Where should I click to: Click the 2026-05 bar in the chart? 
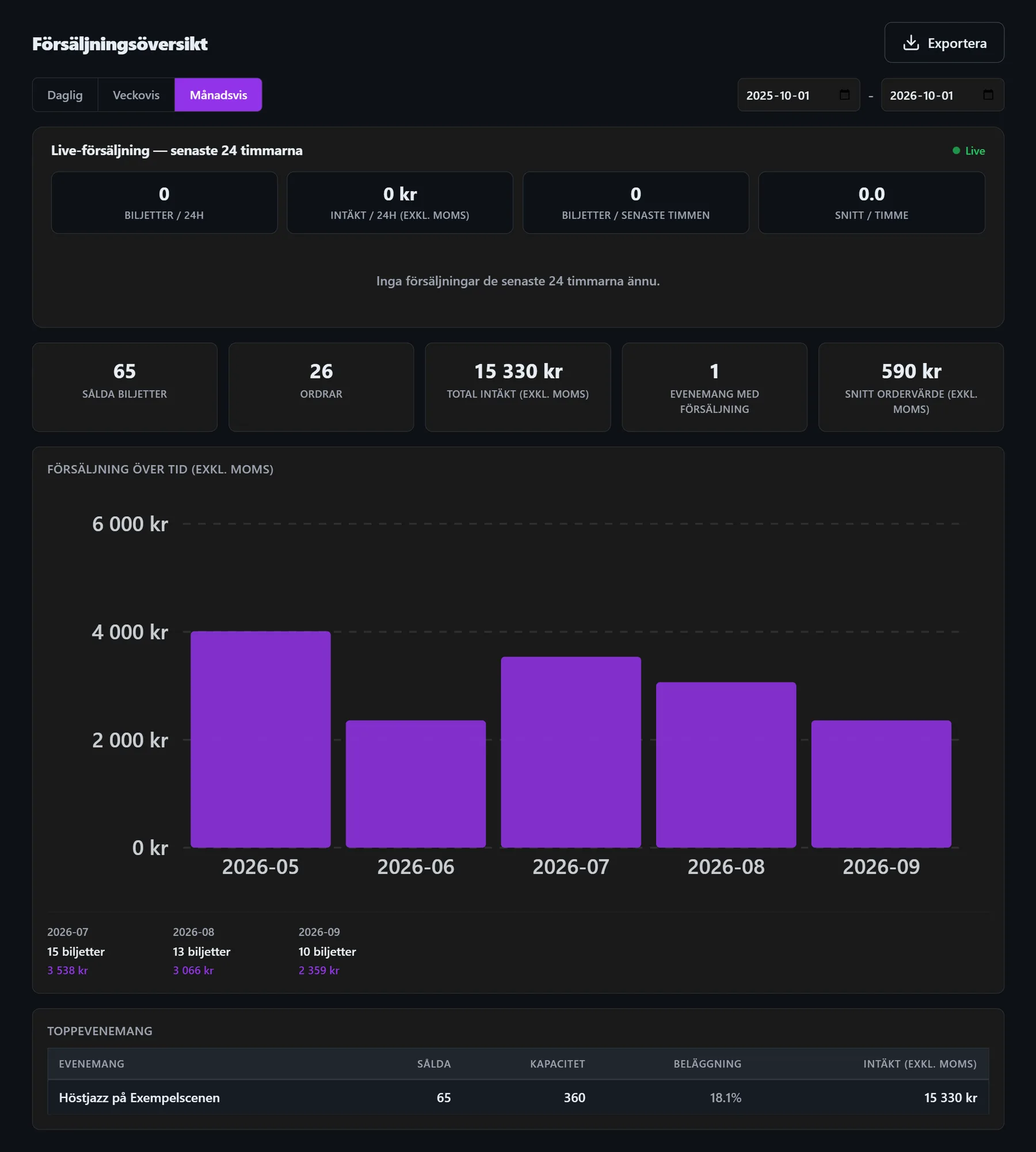click(x=261, y=739)
